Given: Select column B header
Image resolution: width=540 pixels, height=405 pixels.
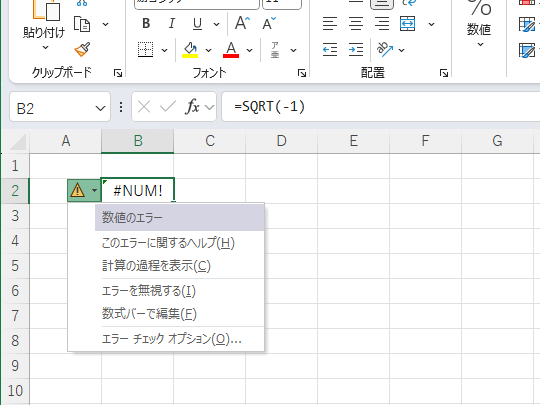Looking at the screenshot, I should point(138,141).
